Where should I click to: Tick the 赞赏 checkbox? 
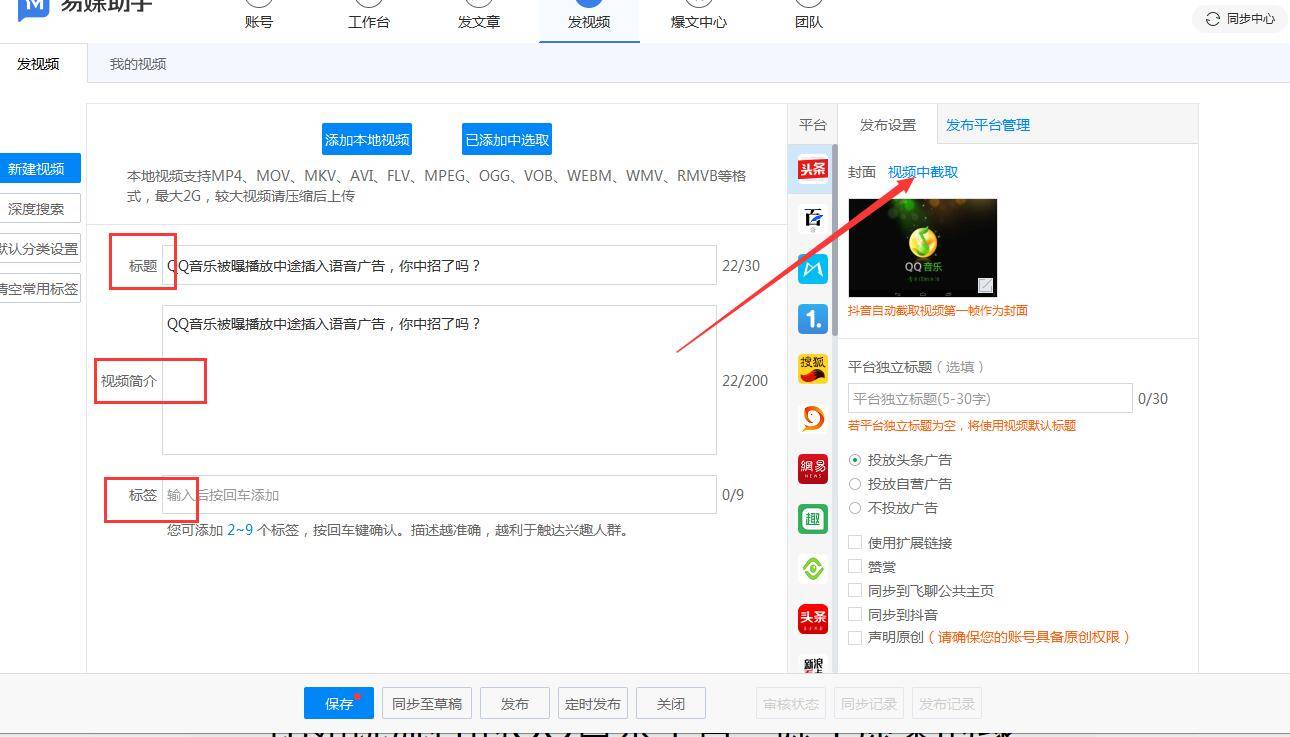(855, 566)
